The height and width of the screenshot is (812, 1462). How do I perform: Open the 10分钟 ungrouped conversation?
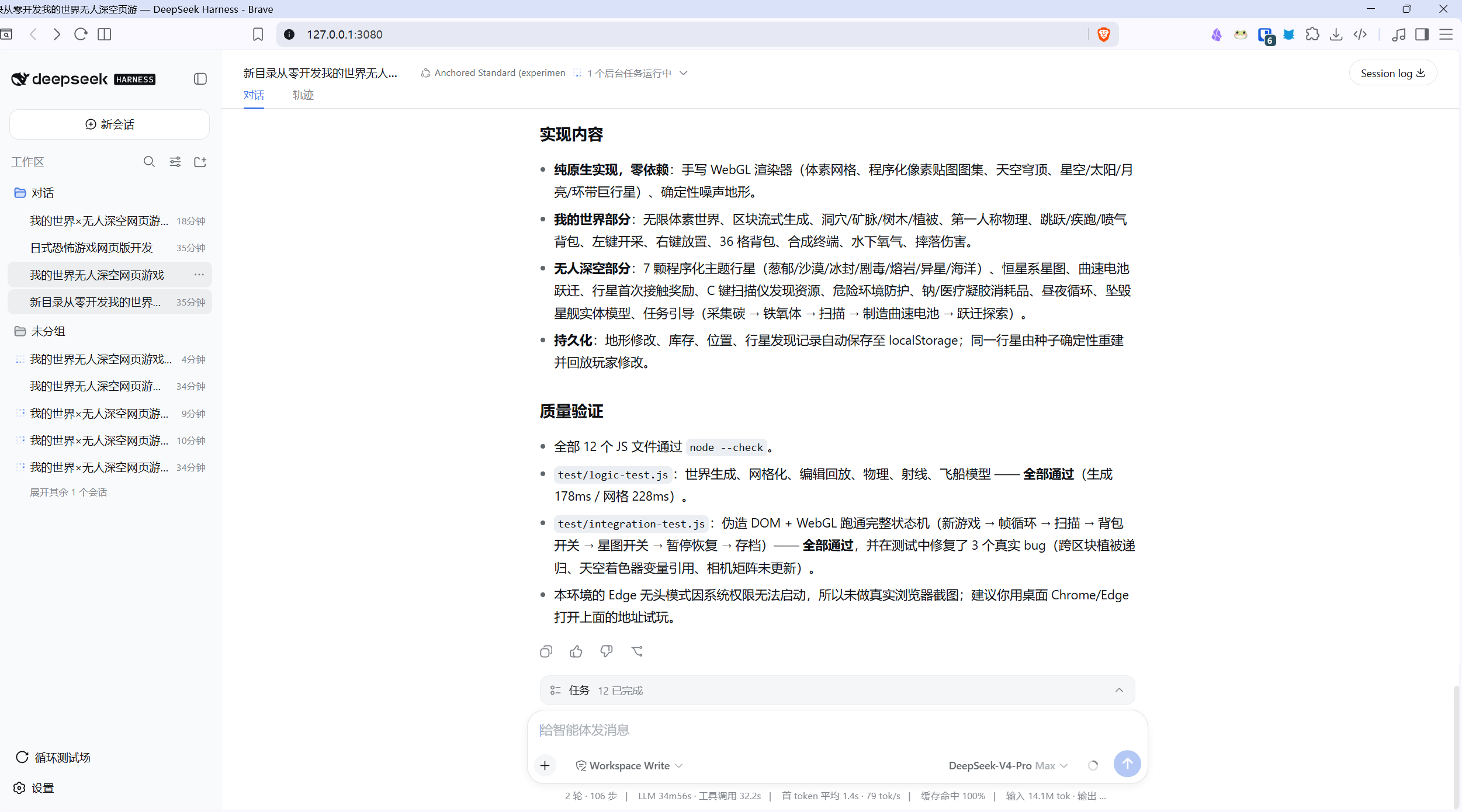point(110,440)
